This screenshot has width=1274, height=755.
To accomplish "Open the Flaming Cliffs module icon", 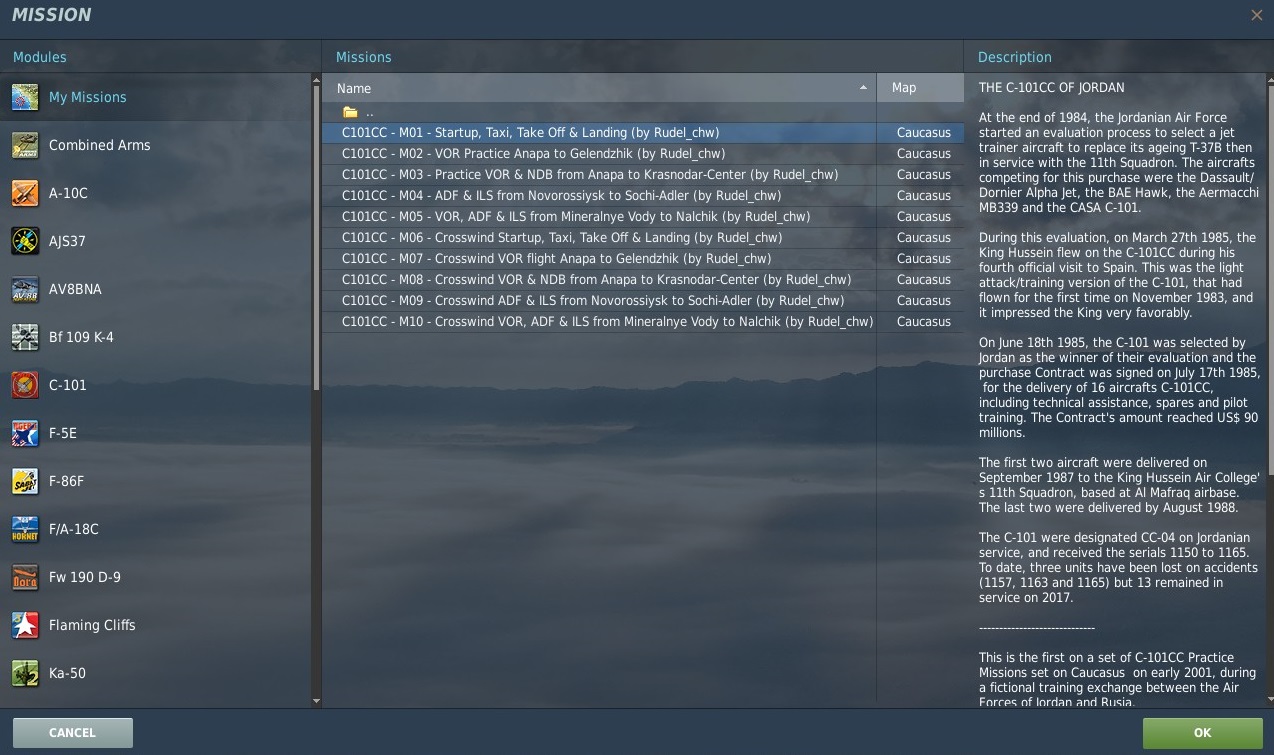I will click(x=25, y=625).
